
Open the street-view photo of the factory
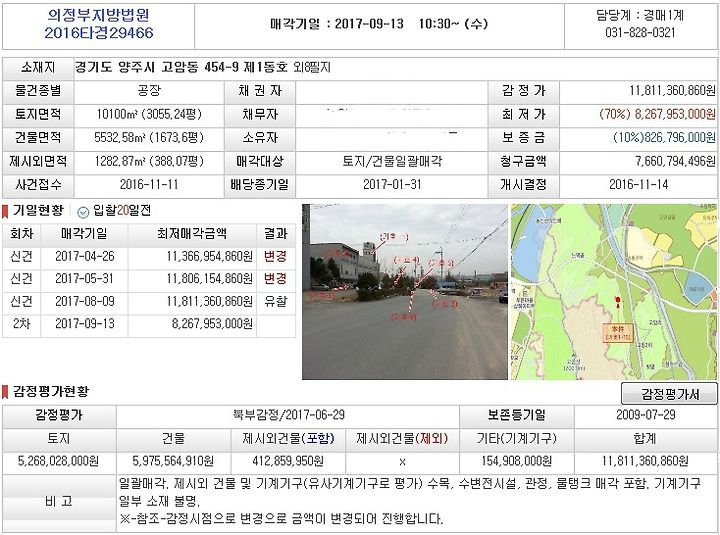pos(405,292)
